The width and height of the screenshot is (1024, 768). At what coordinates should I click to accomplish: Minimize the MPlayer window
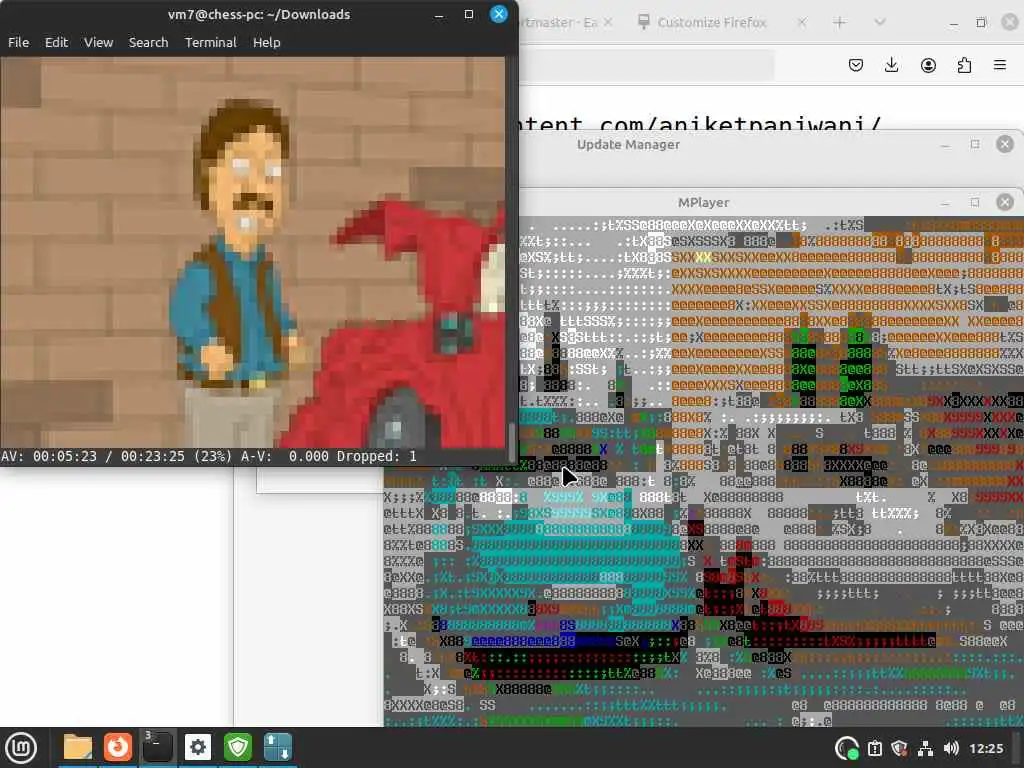[x=945, y=202]
